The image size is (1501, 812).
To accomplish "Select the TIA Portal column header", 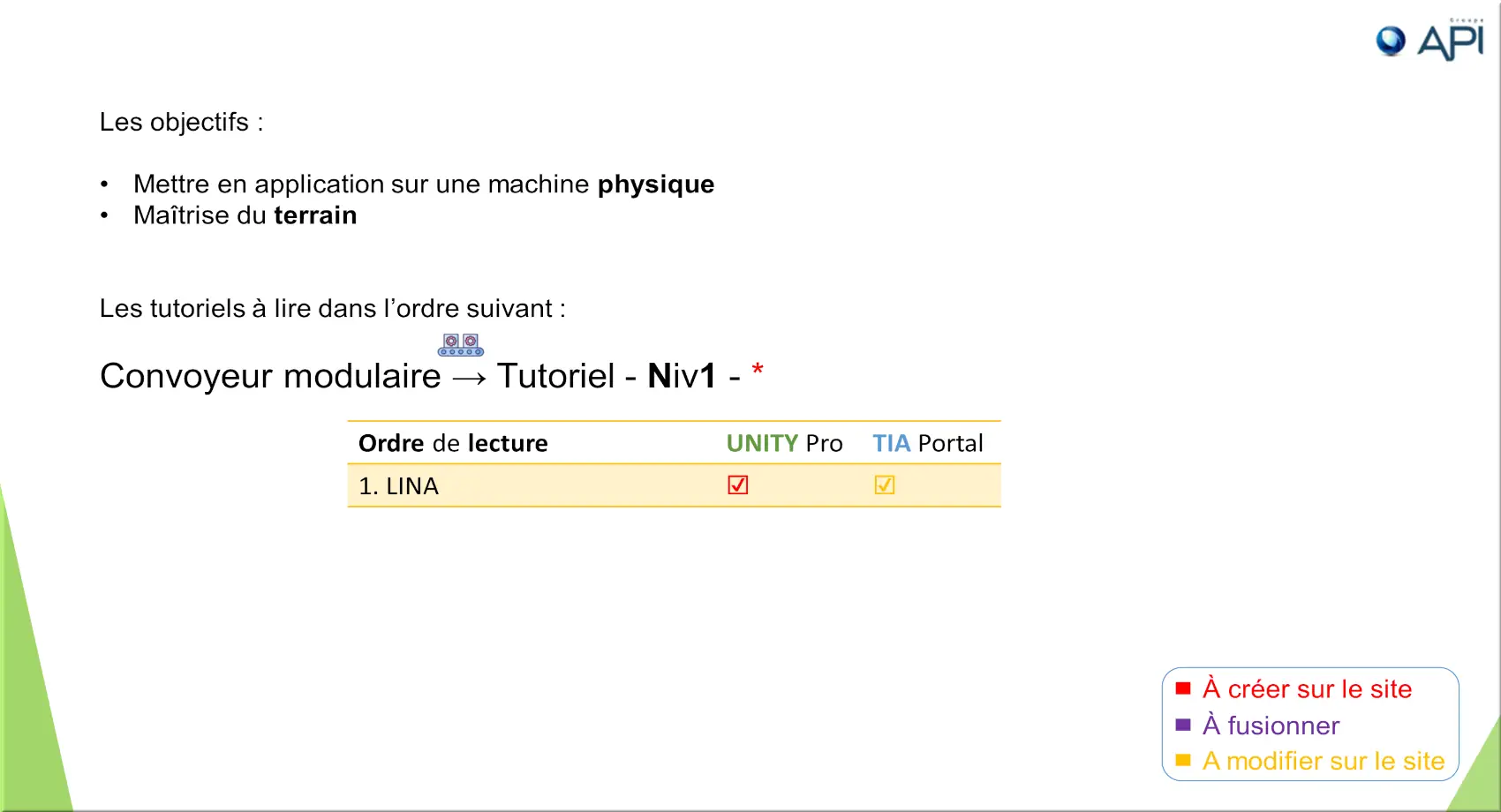I will [x=927, y=443].
